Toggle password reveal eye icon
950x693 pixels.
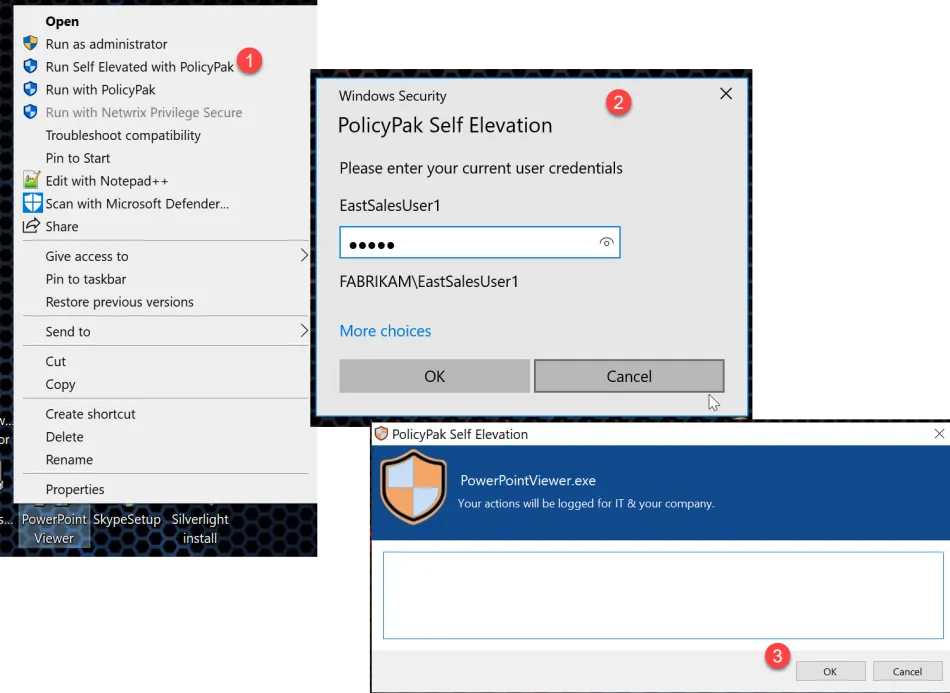(x=606, y=243)
